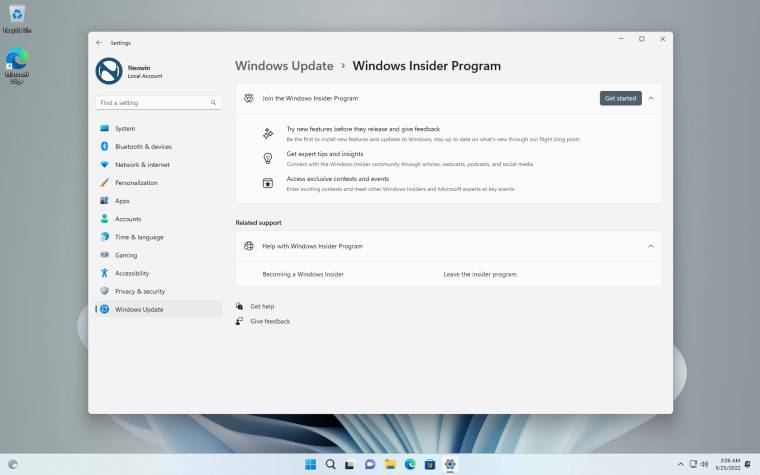Open the Gaming settings category
This screenshot has height=475, width=760.
[158, 255]
